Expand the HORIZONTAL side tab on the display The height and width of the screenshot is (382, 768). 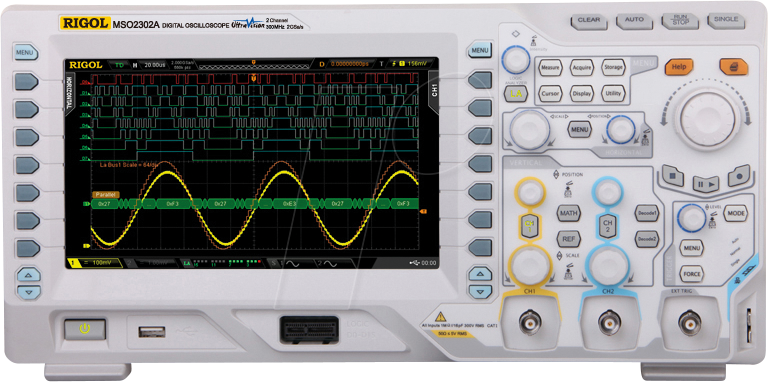point(69,94)
